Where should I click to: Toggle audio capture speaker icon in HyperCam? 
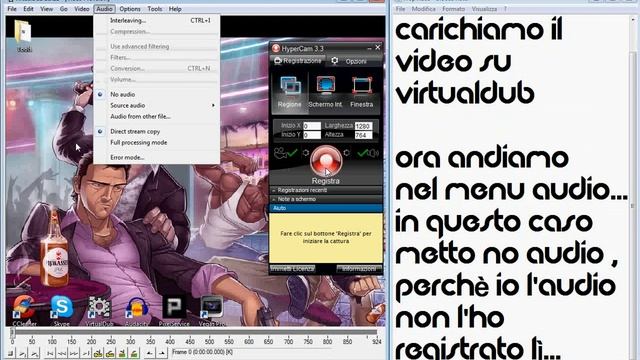click(x=367, y=153)
